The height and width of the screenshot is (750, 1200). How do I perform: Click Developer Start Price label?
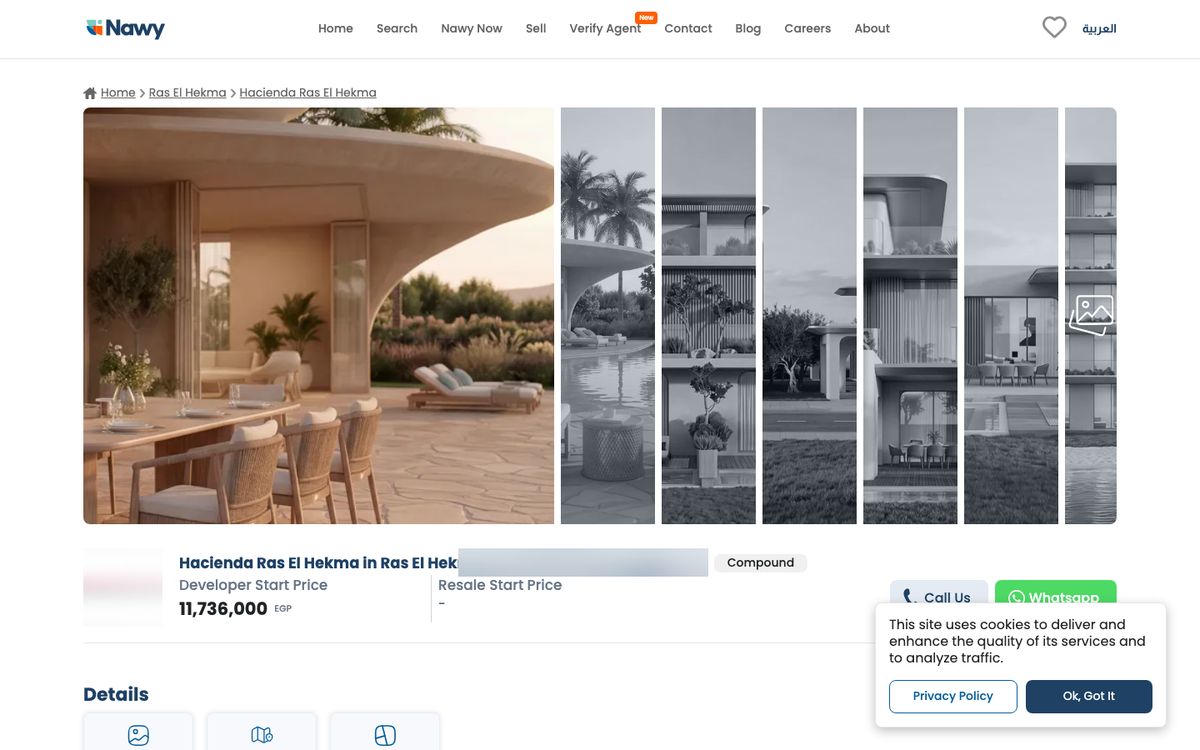click(253, 585)
